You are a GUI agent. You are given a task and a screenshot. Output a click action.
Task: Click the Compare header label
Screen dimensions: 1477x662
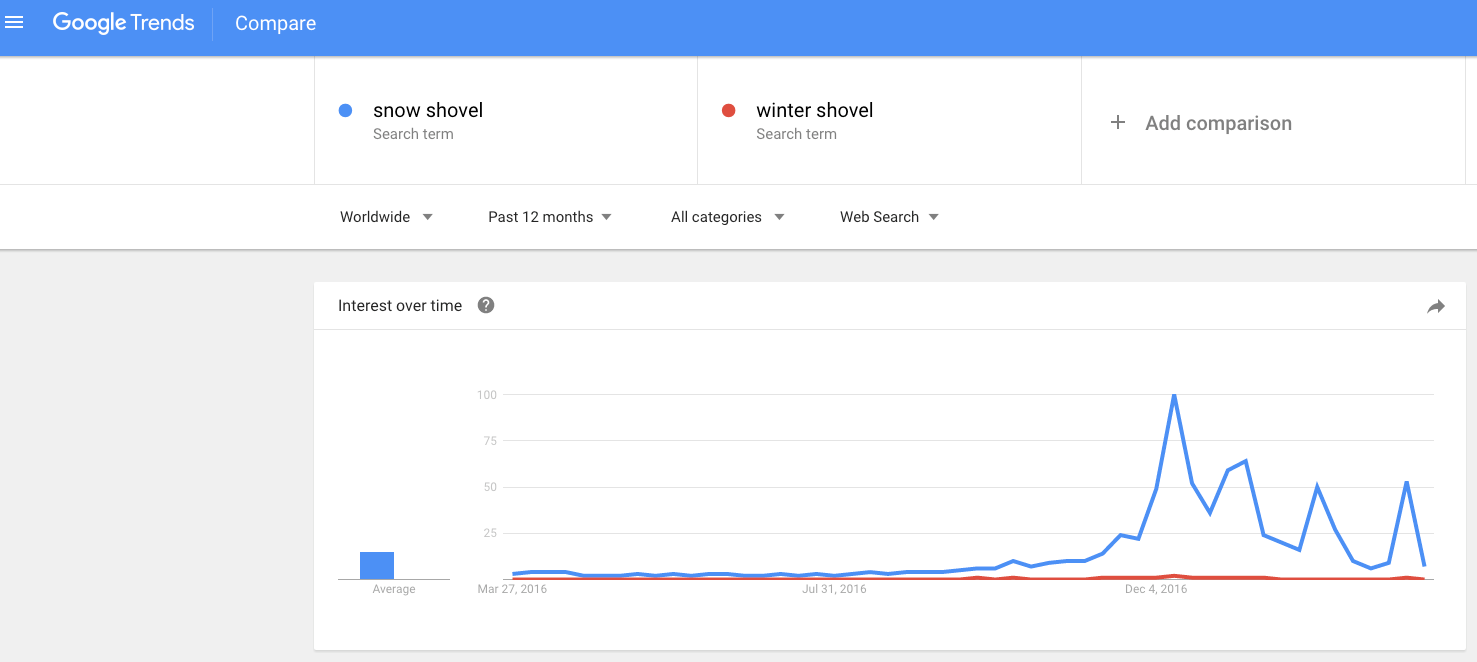click(x=275, y=23)
